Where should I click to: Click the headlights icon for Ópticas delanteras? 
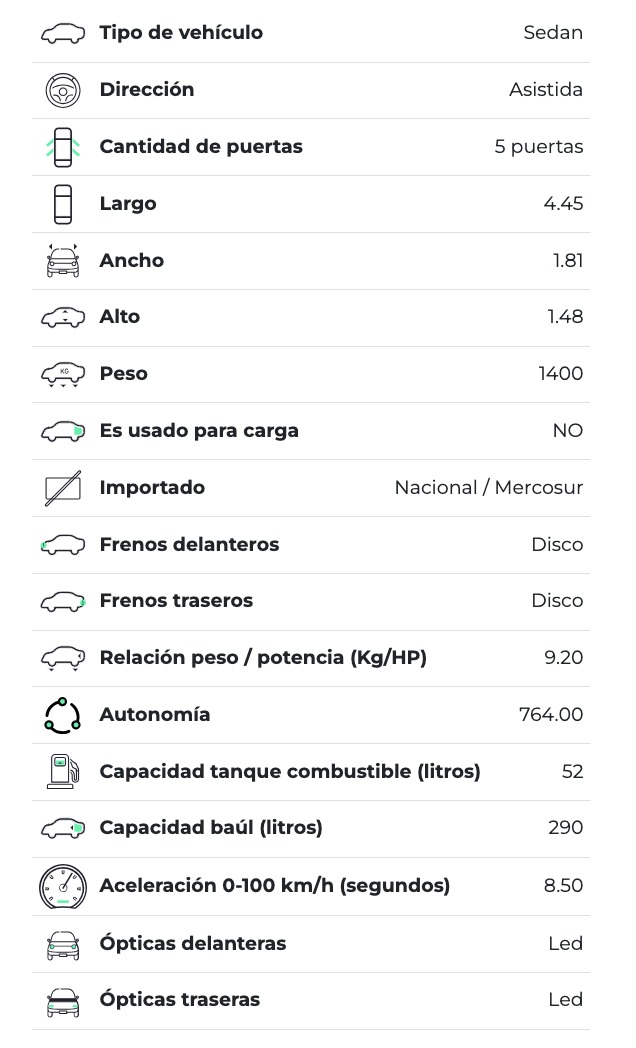(x=63, y=944)
